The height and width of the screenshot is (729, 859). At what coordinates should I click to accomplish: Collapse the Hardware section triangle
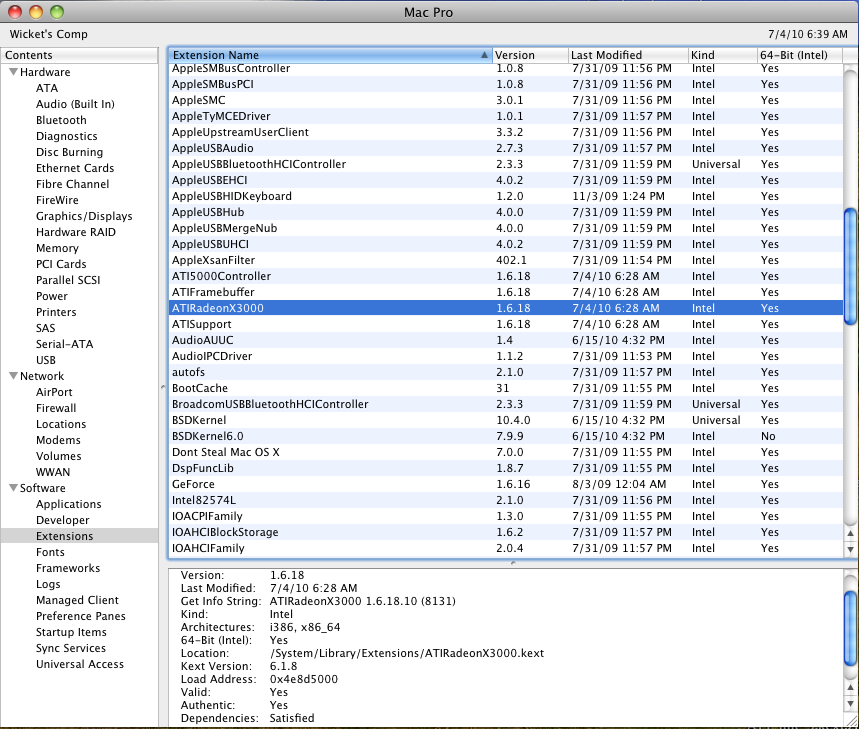[13, 72]
